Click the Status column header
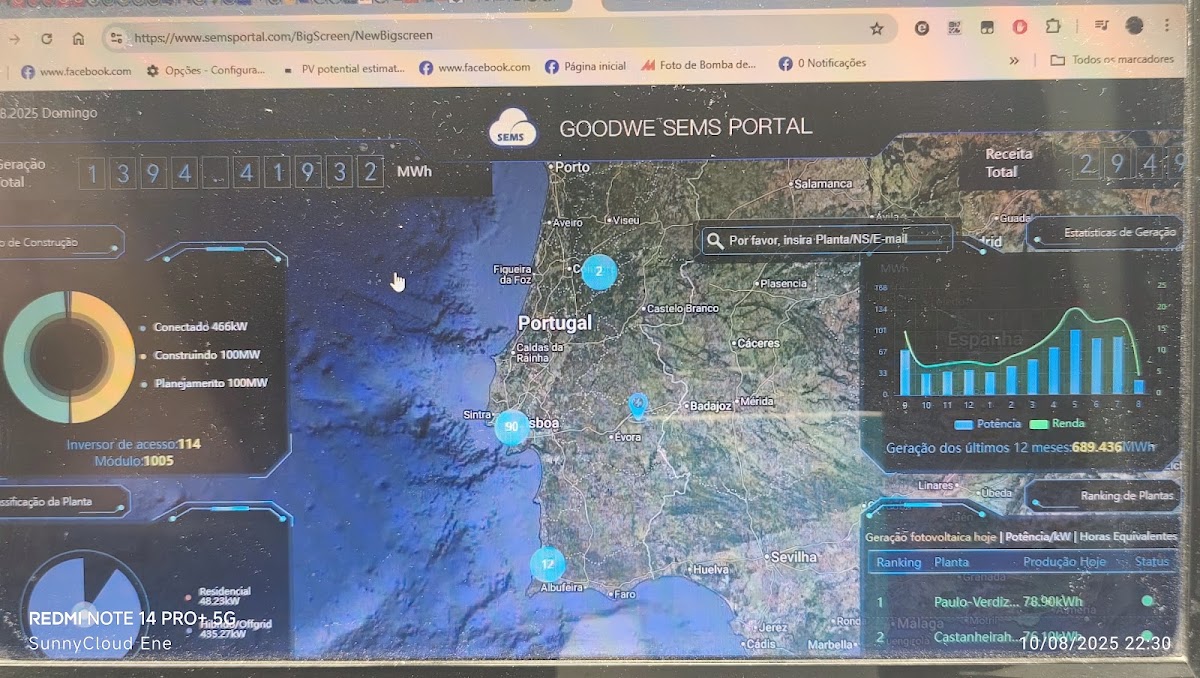 tap(1151, 561)
